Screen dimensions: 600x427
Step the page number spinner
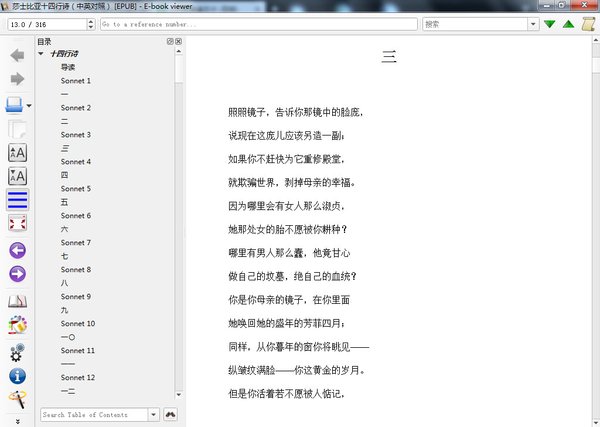pyautogui.click(x=91, y=24)
